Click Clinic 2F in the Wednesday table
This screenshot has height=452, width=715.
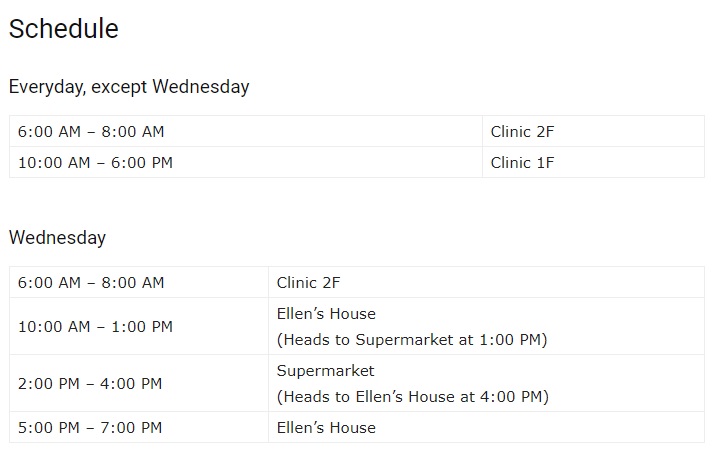[x=308, y=283]
